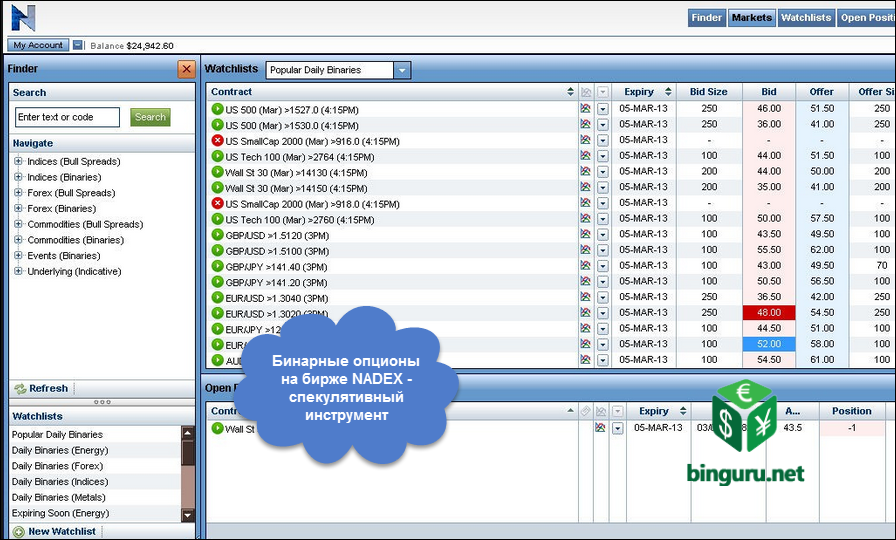Click the Popular Daily Binaries list entry
Image resolution: width=896 pixels, height=540 pixels.
(x=57, y=434)
